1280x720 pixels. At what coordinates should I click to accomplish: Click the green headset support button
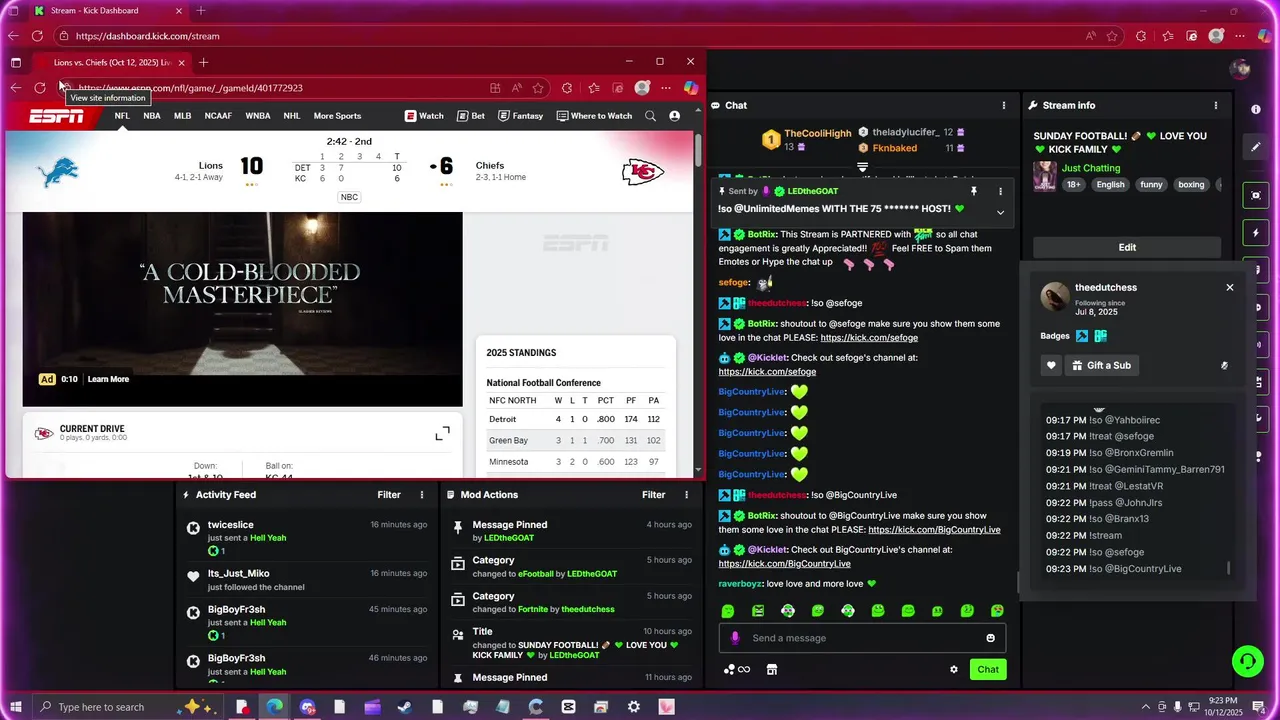[1247, 661]
